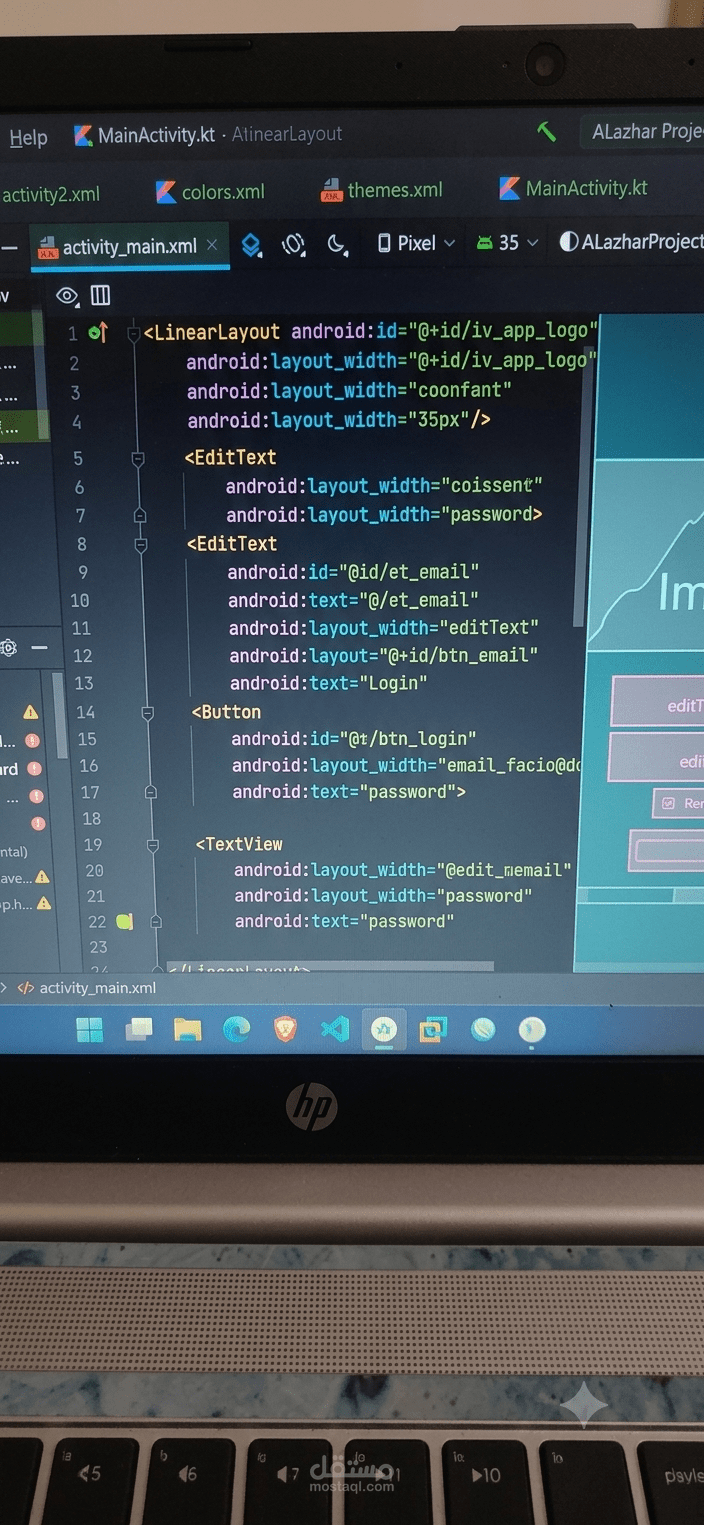The height and width of the screenshot is (1525, 704).
Task: Open Brave browser from the taskbar
Action: click(286, 1029)
